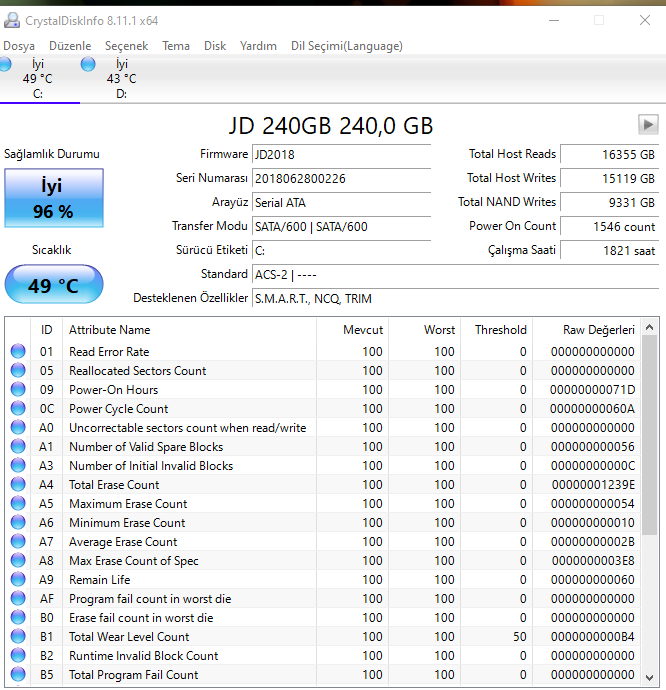Open the Dil Seçimi(Language) menu
Screen dimensions: 666x690
click(346, 46)
